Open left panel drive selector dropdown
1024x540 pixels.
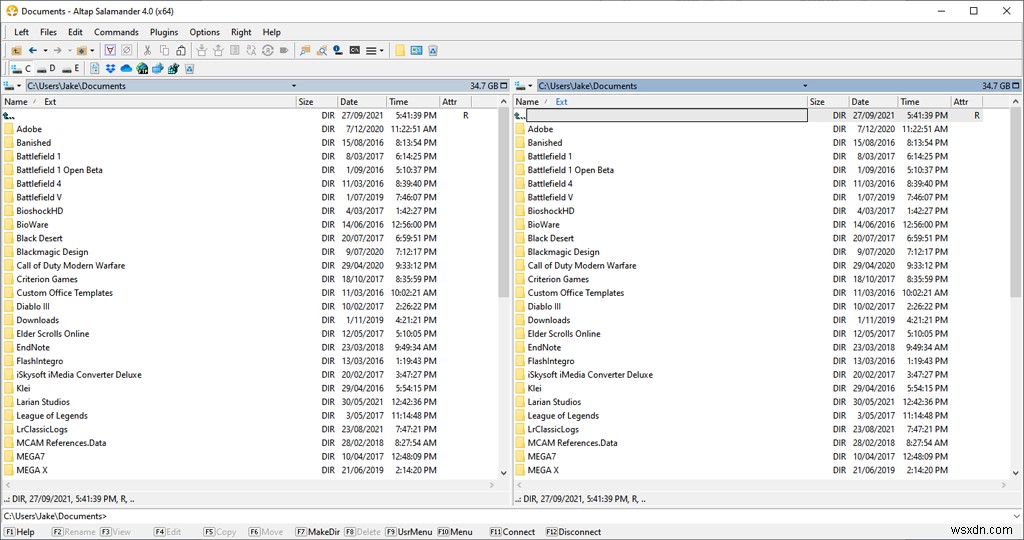[x=12, y=86]
